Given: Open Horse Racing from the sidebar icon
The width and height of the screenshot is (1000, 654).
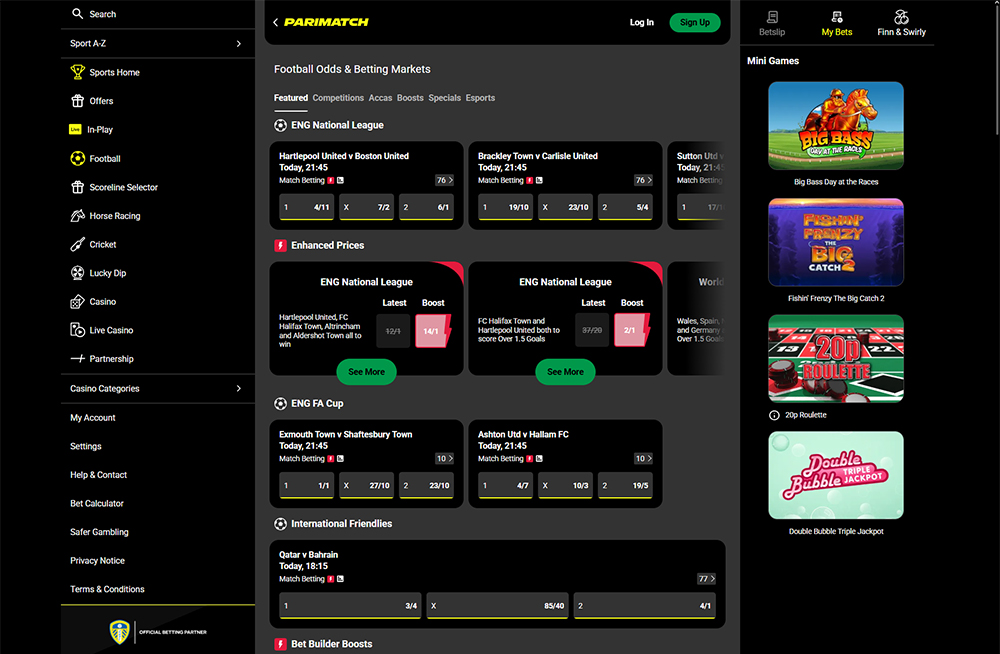Looking at the screenshot, I should (x=78, y=216).
